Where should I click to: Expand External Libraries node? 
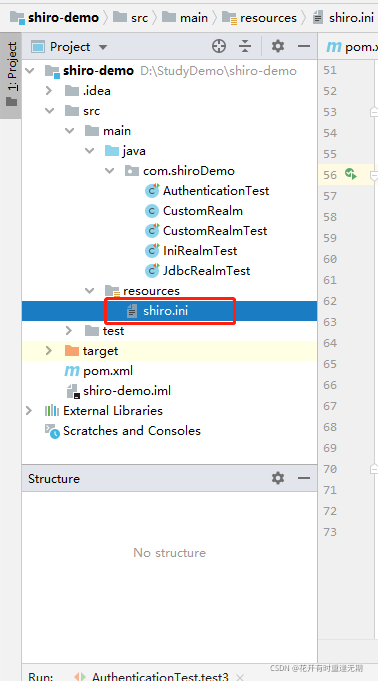(x=29, y=410)
